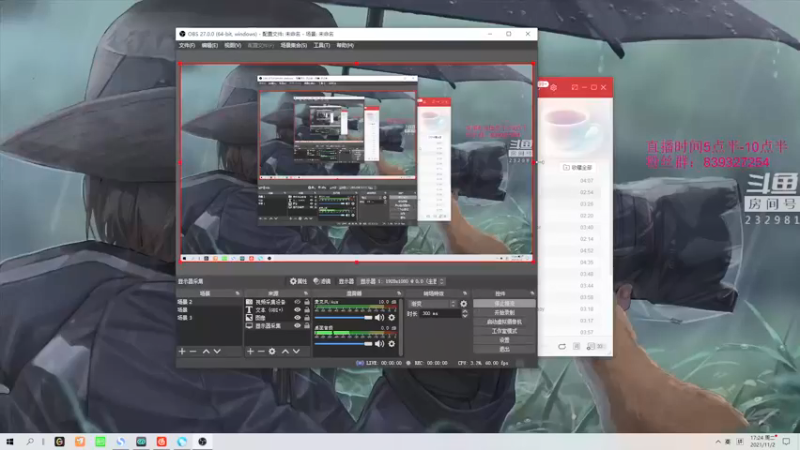Remove selected source with Sources panel minus icon
Viewport: 800px width, 450px height.
[x=261, y=352]
